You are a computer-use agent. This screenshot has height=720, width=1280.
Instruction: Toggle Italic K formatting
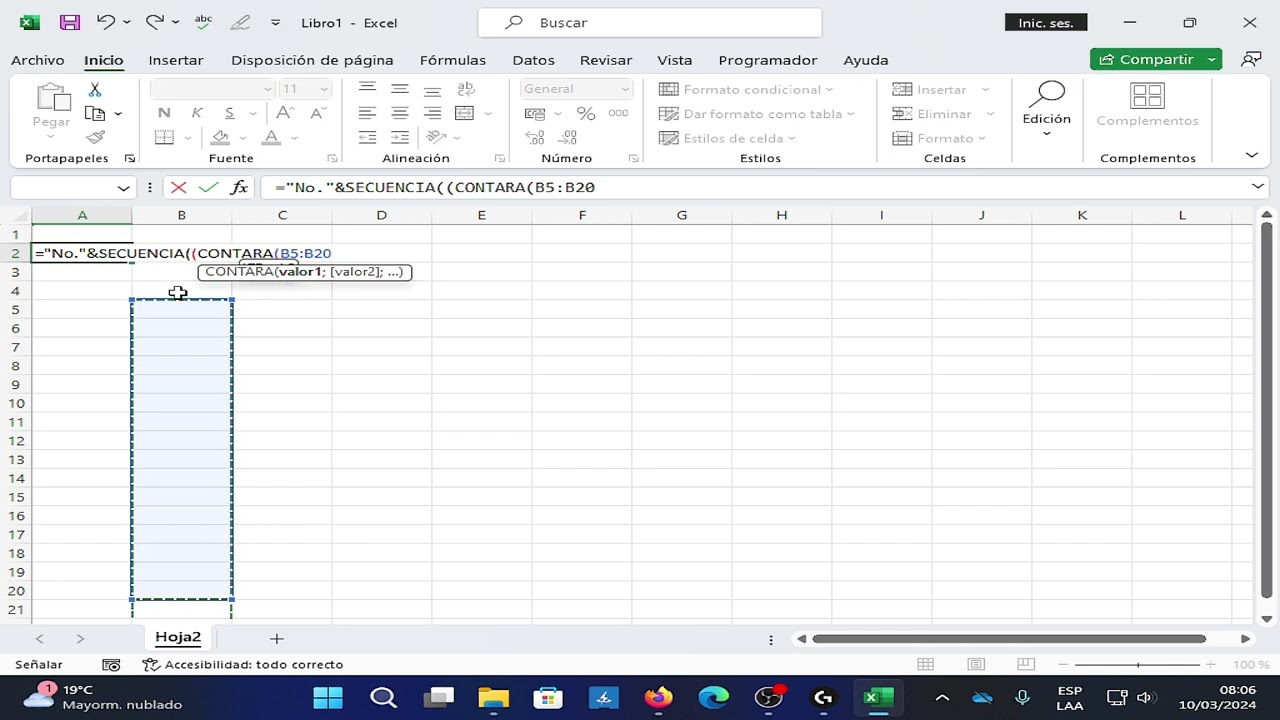point(197,113)
